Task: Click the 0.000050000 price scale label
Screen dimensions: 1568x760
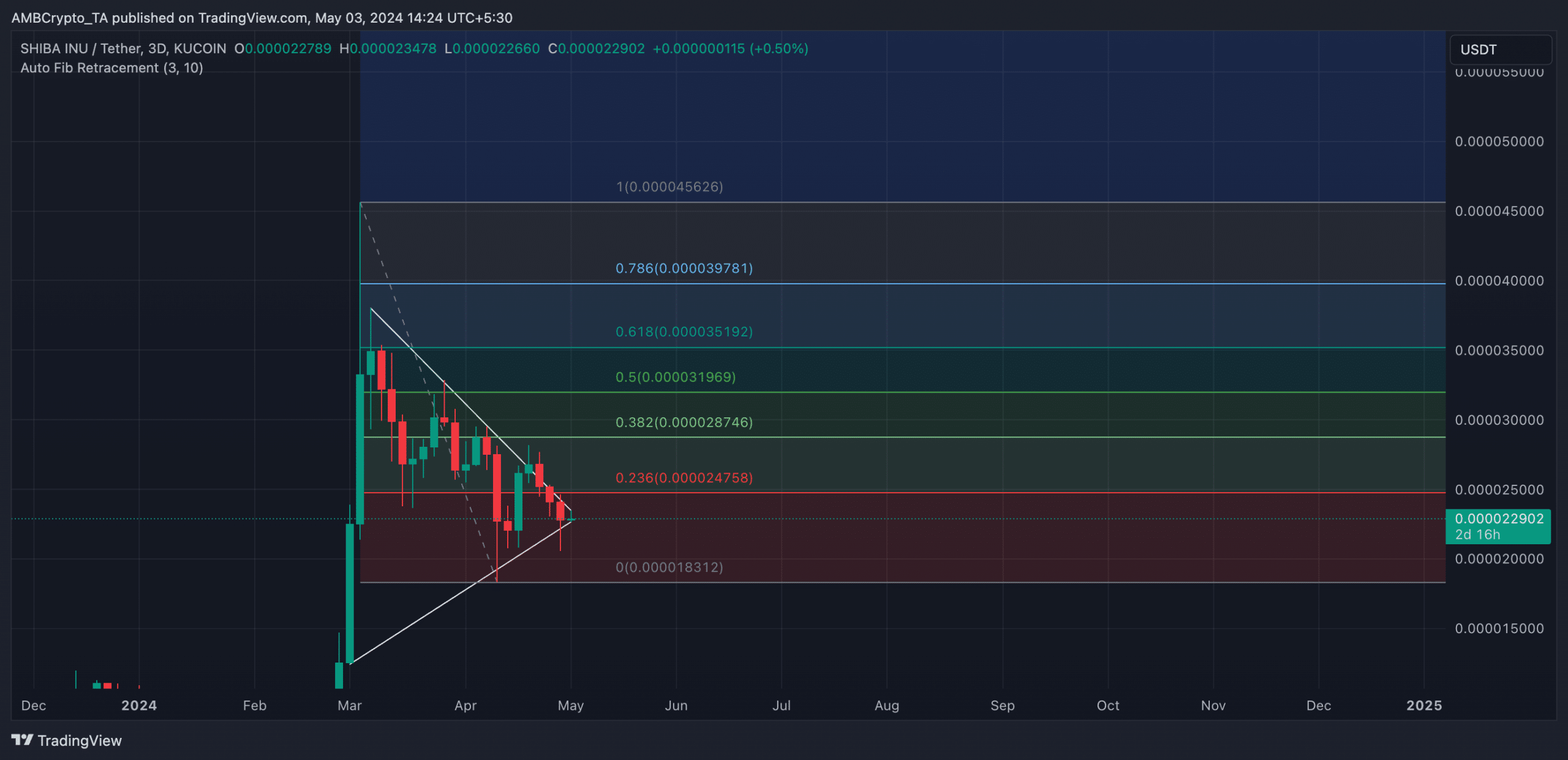Action: (1499, 142)
